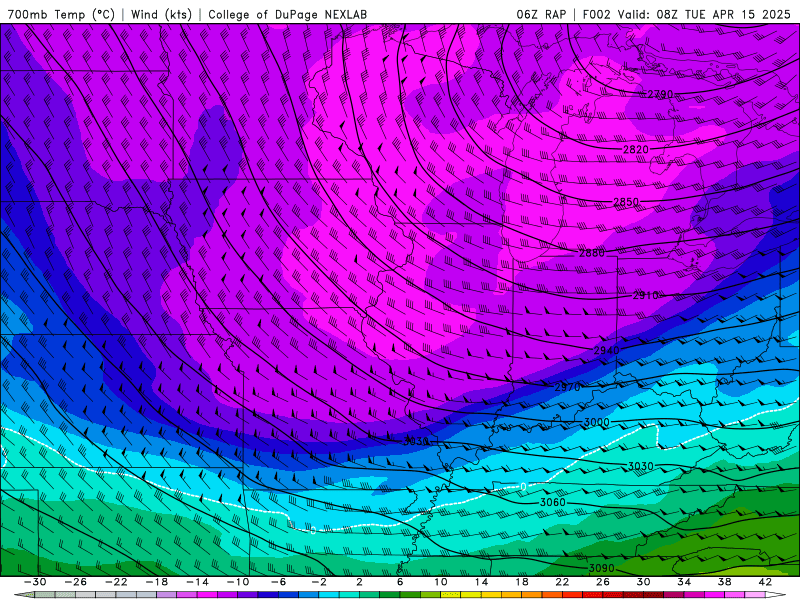Select the "Valid: 08Z TUE APR 15 2025" text
The width and height of the screenshot is (800, 600).
click(x=704, y=14)
